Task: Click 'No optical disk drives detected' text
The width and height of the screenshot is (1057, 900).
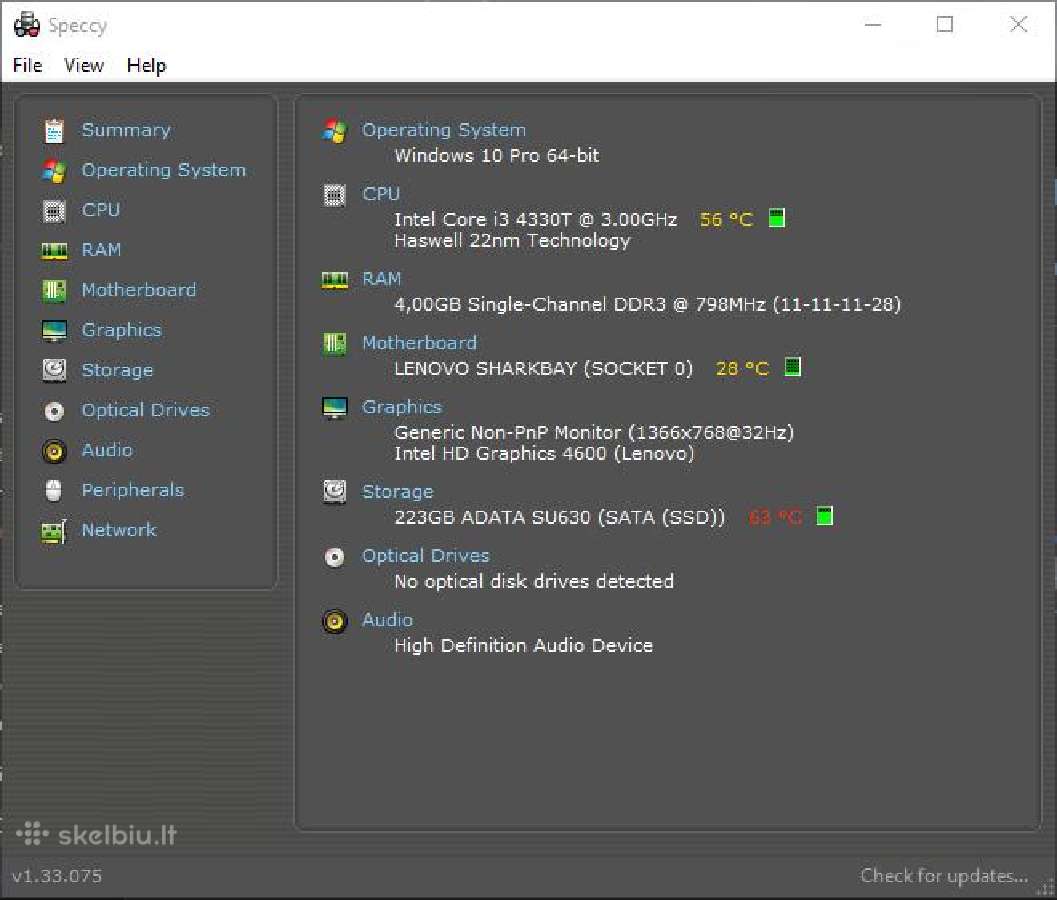Action: tap(534, 582)
